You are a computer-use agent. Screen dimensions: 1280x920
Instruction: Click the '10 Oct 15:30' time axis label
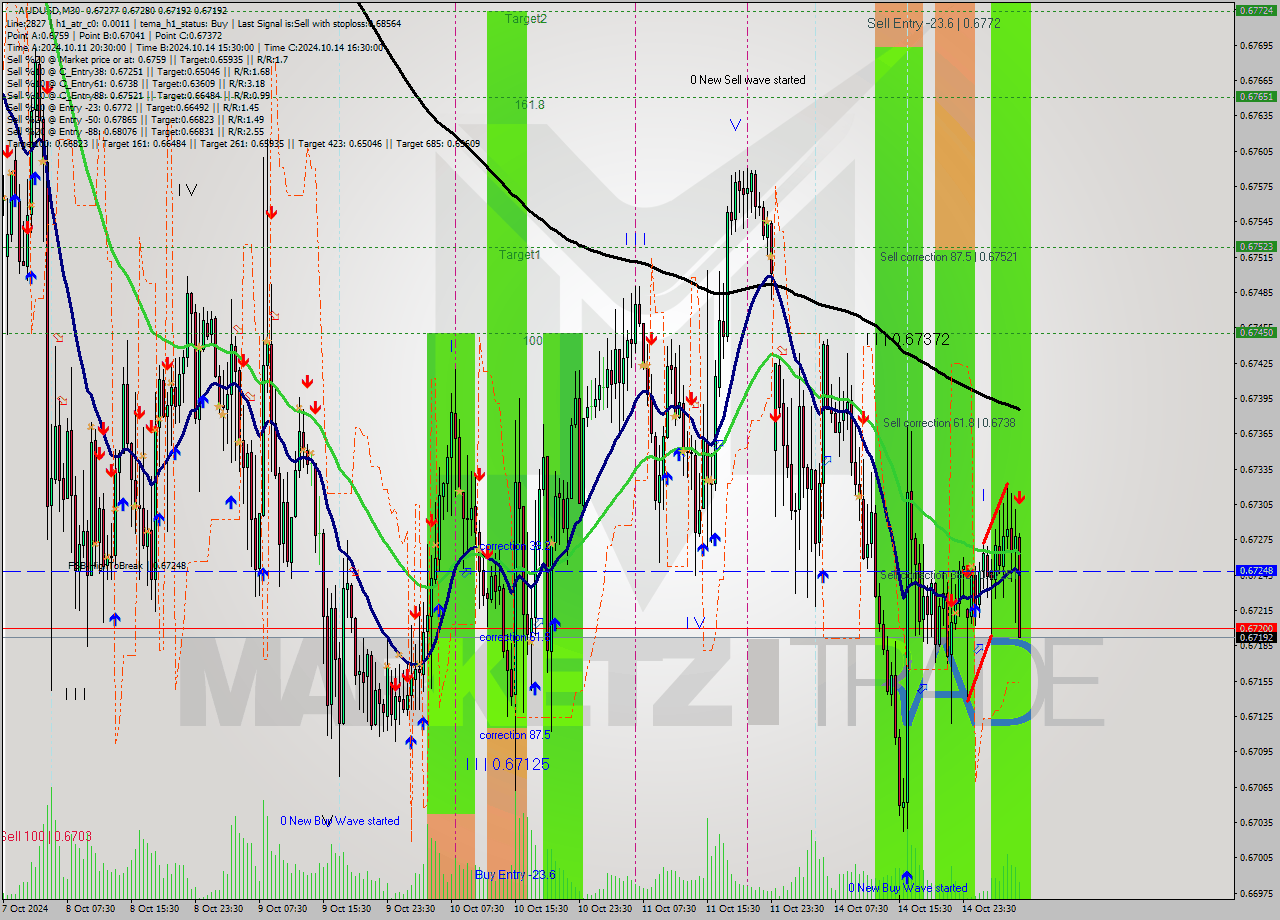(x=541, y=909)
